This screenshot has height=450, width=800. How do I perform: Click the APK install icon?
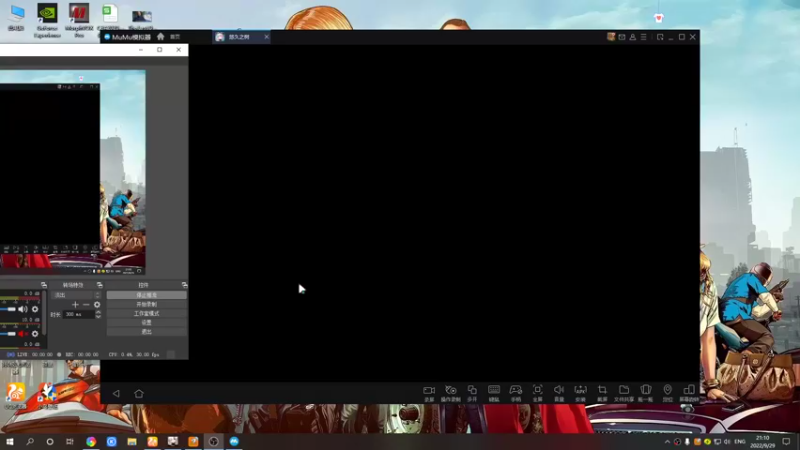(x=581, y=390)
